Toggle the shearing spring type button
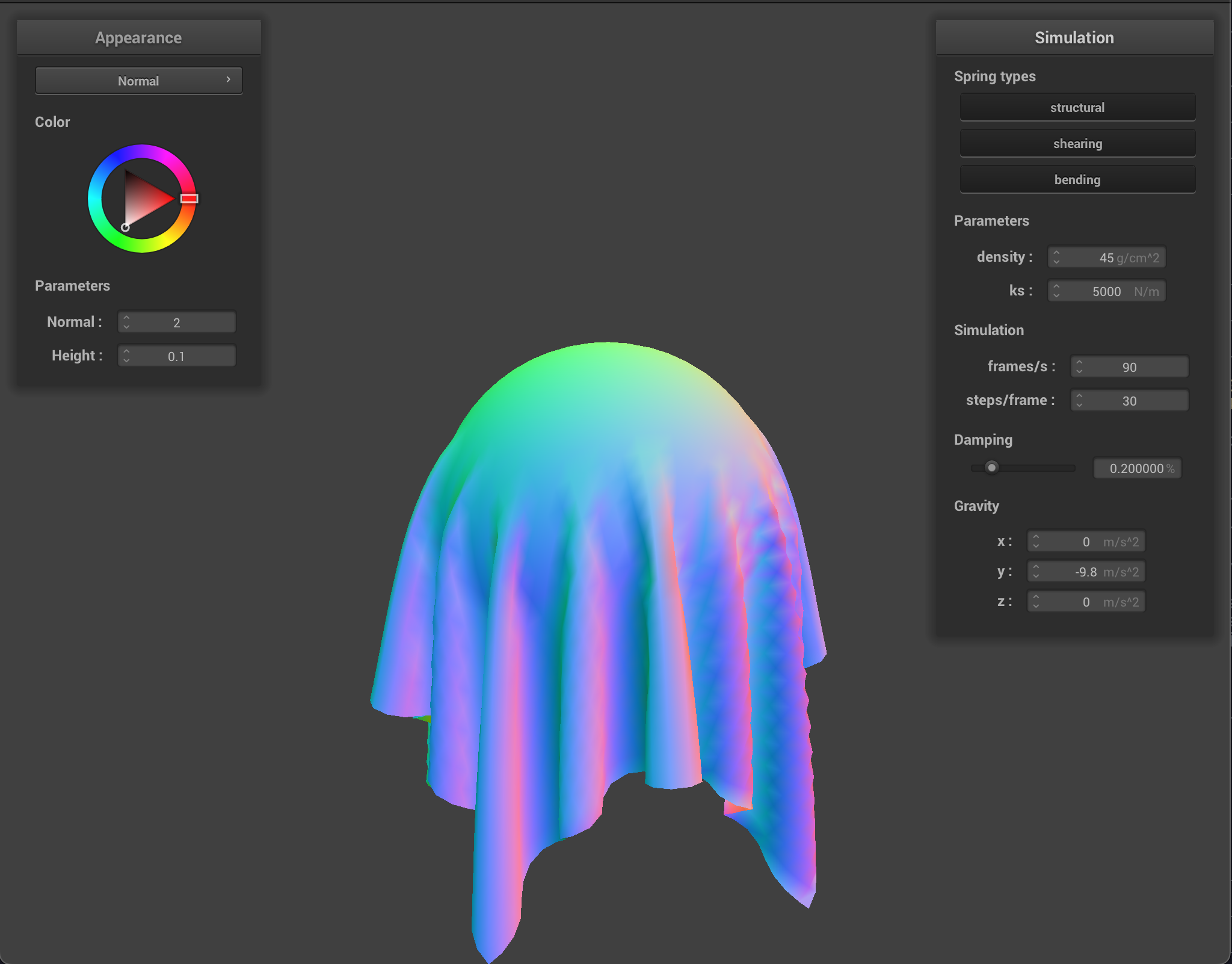The height and width of the screenshot is (964, 1232). pyautogui.click(x=1077, y=144)
